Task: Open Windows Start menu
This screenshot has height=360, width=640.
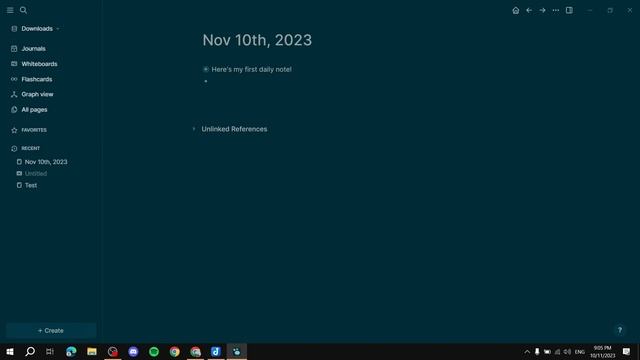Action: 10,351
